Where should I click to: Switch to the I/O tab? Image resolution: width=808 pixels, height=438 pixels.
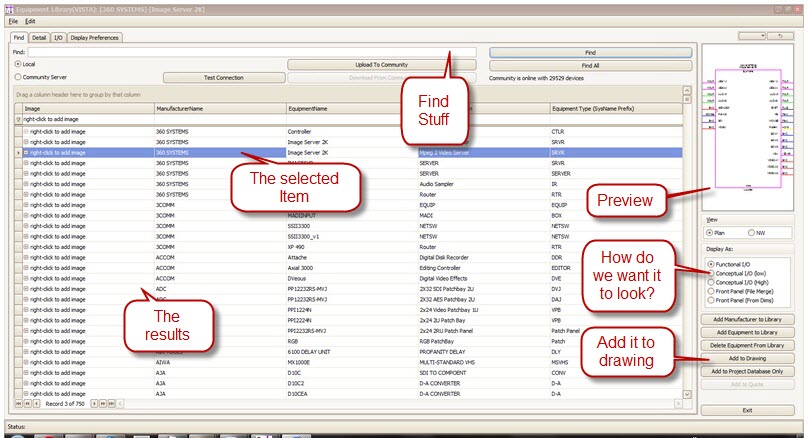(x=58, y=38)
